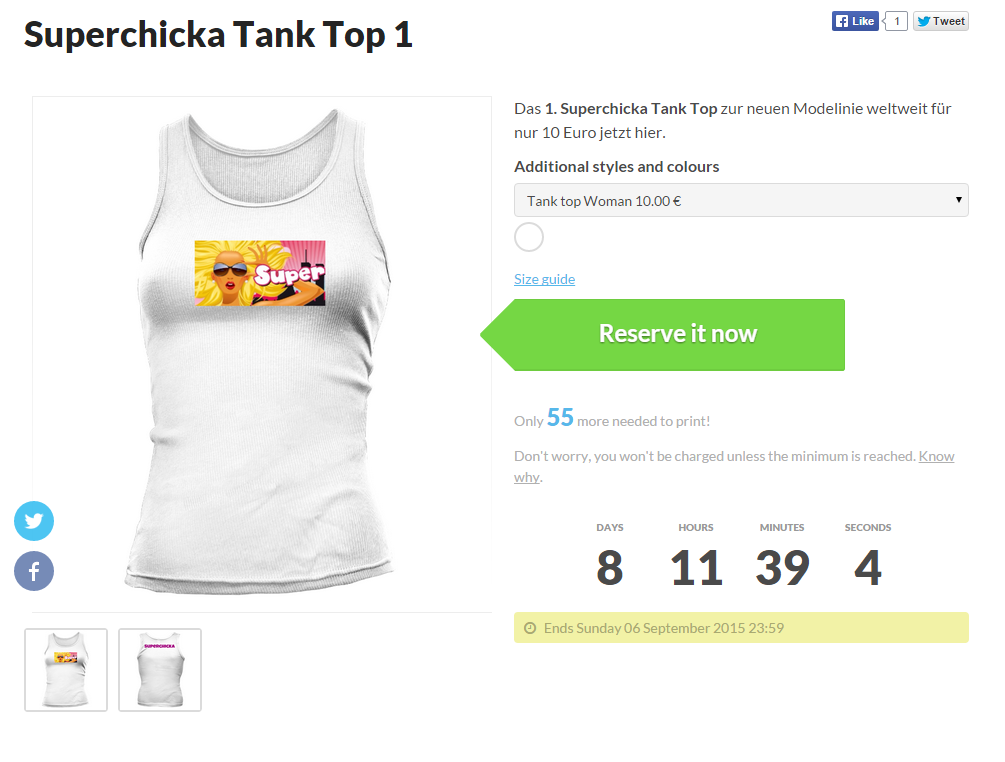Show the front view thumbnail
Image resolution: width=1005 pixels, height=762 pixels.
(66, 670)
